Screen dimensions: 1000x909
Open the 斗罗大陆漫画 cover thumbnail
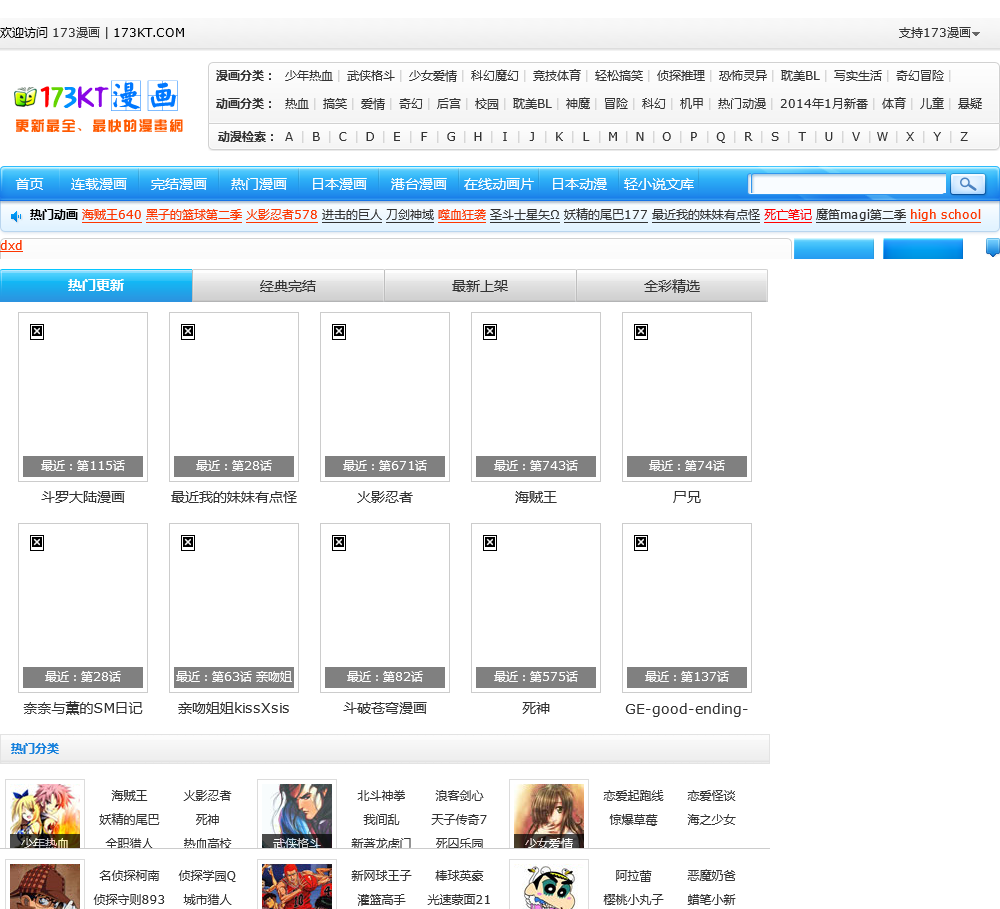[83, 397]
